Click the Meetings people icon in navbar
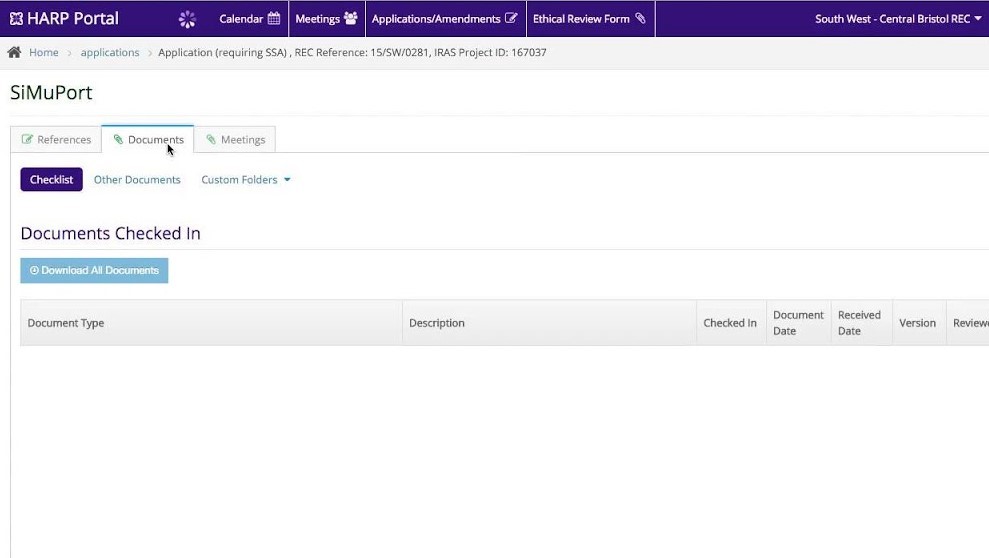 pyautogui.click(x=350, y=18)
